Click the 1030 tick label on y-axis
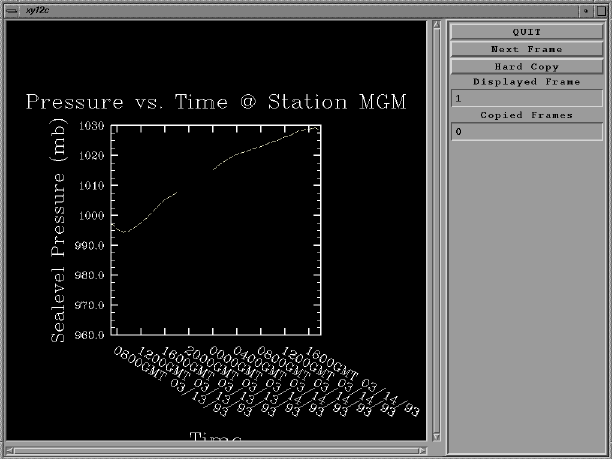 (91, 126)
